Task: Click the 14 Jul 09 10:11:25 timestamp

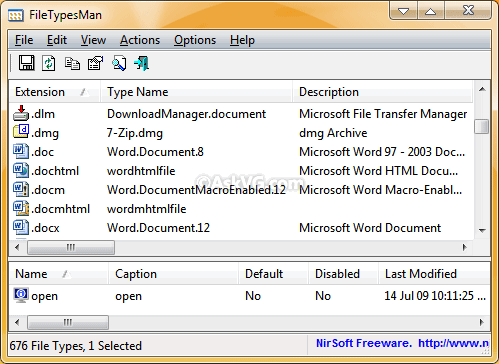Action: 435,296
